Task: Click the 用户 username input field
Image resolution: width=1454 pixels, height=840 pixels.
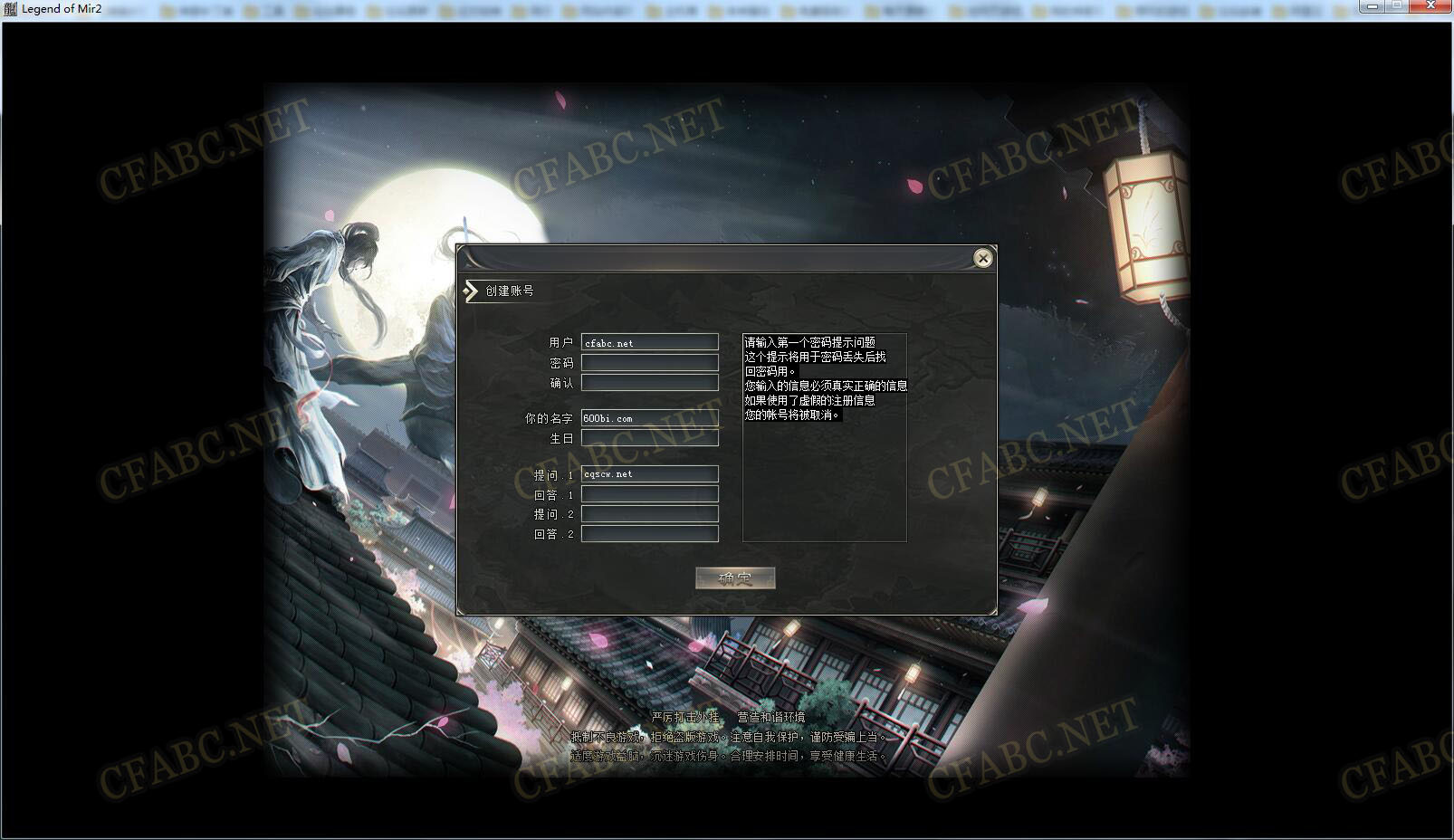Action: point(650,342)
